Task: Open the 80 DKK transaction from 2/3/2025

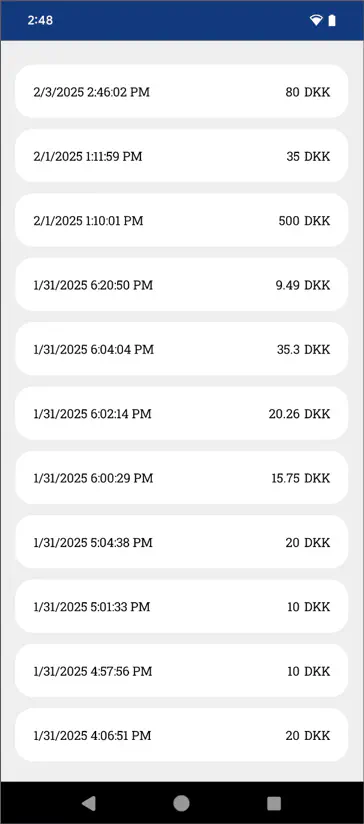Action: tap(182, 91)
